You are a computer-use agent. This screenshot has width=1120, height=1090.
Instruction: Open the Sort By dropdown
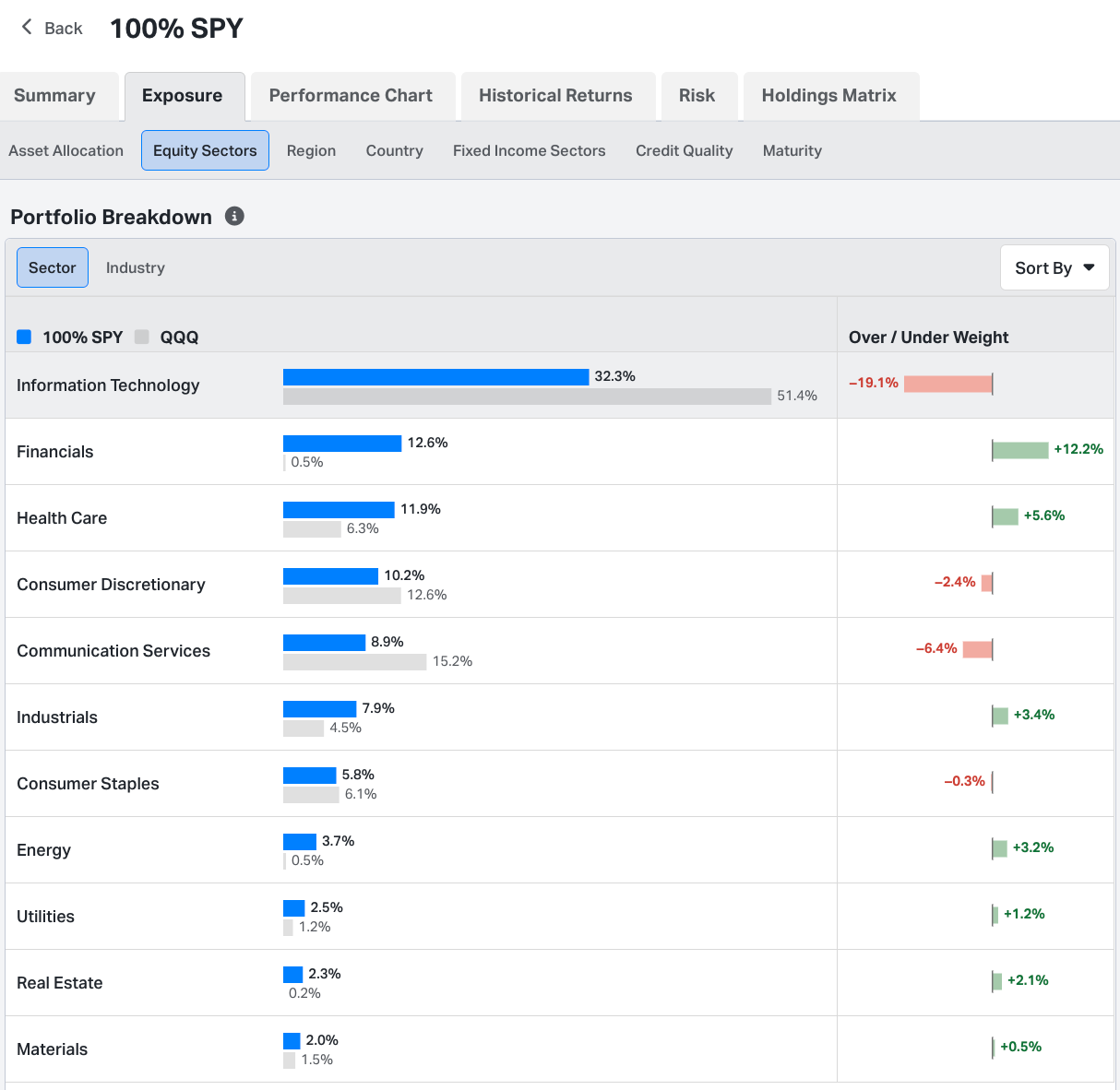click(1054, 267)
